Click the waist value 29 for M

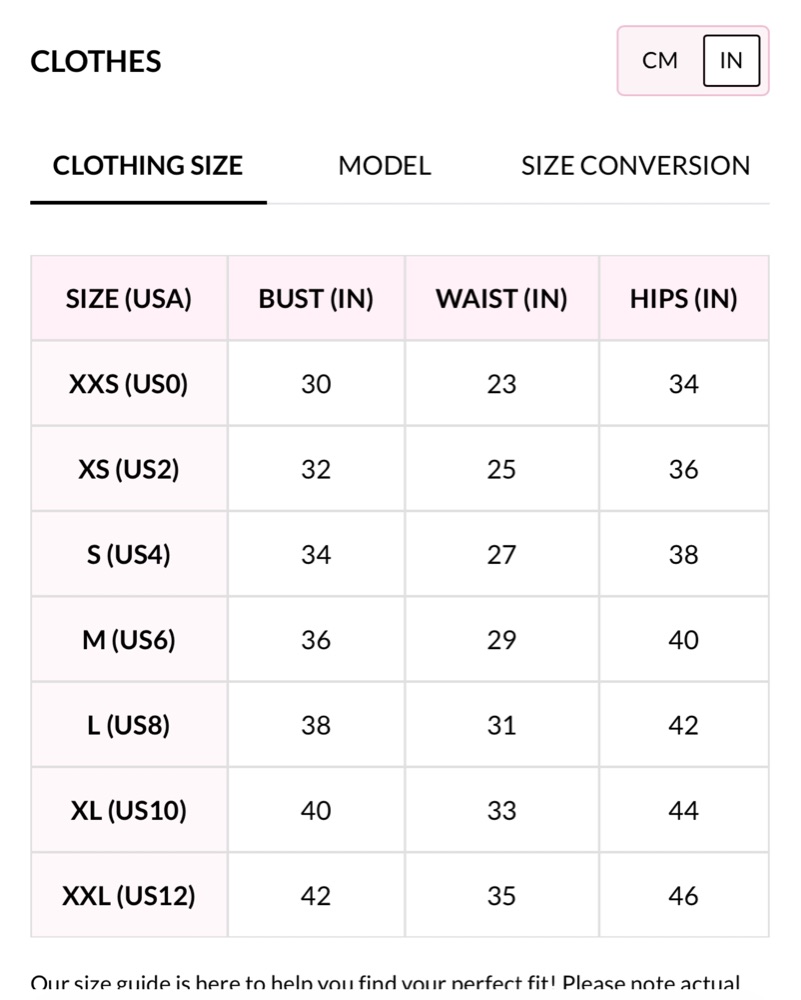coord(502,640)
